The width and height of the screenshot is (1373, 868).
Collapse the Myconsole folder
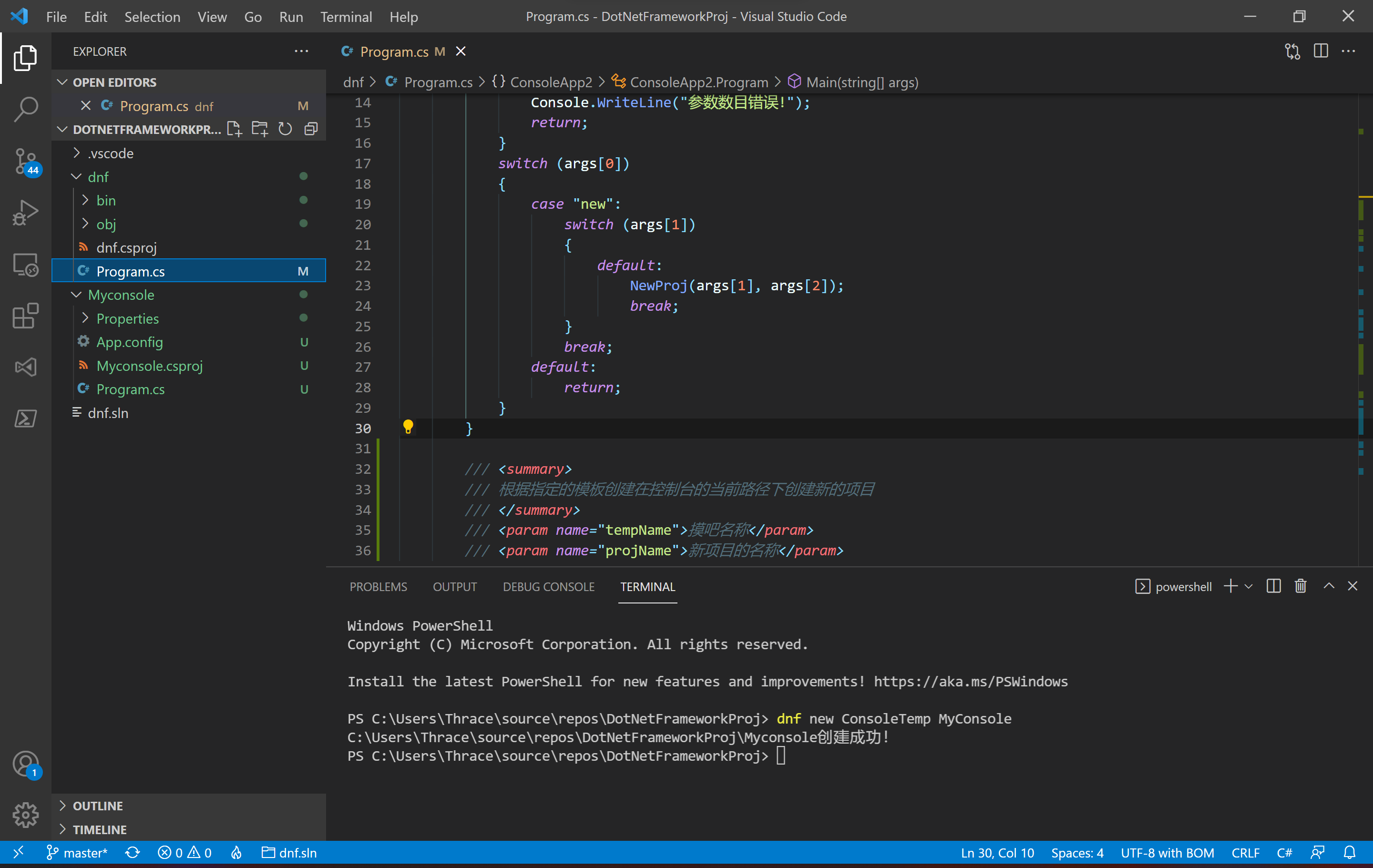[121, 295]
